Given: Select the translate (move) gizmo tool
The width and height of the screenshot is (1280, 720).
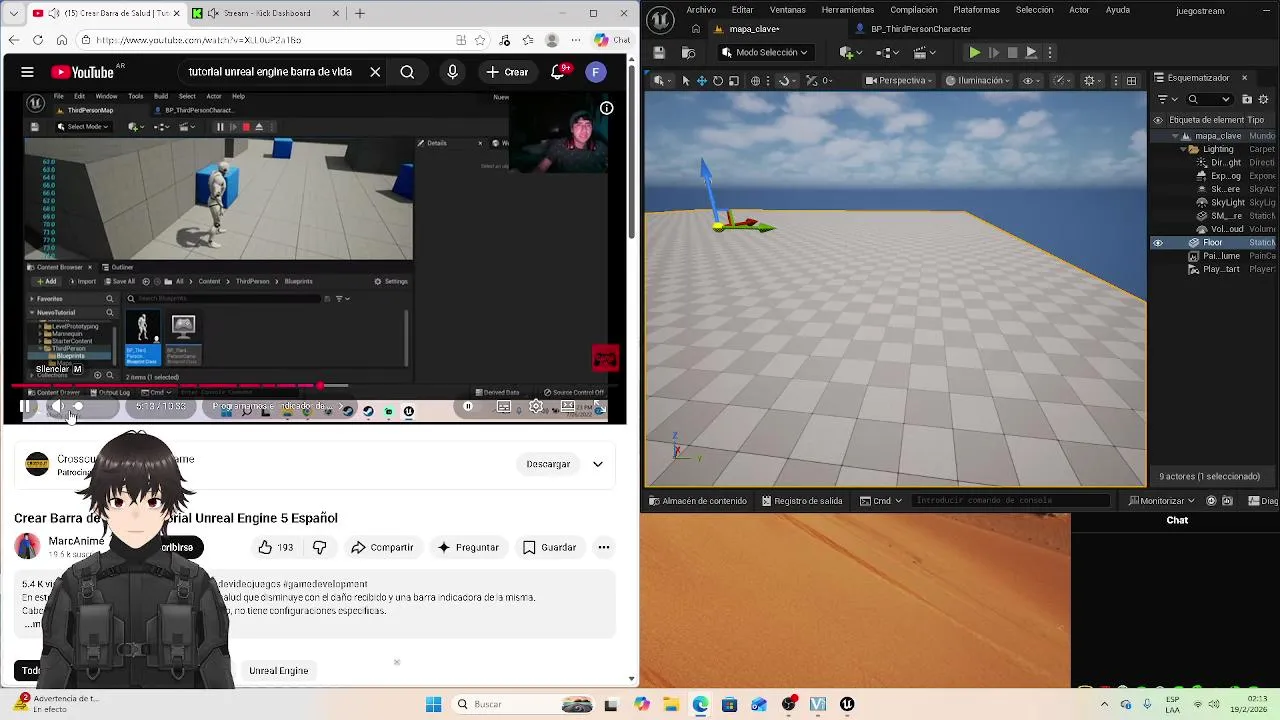Looking at the screenshot, I should coord(702,80).
